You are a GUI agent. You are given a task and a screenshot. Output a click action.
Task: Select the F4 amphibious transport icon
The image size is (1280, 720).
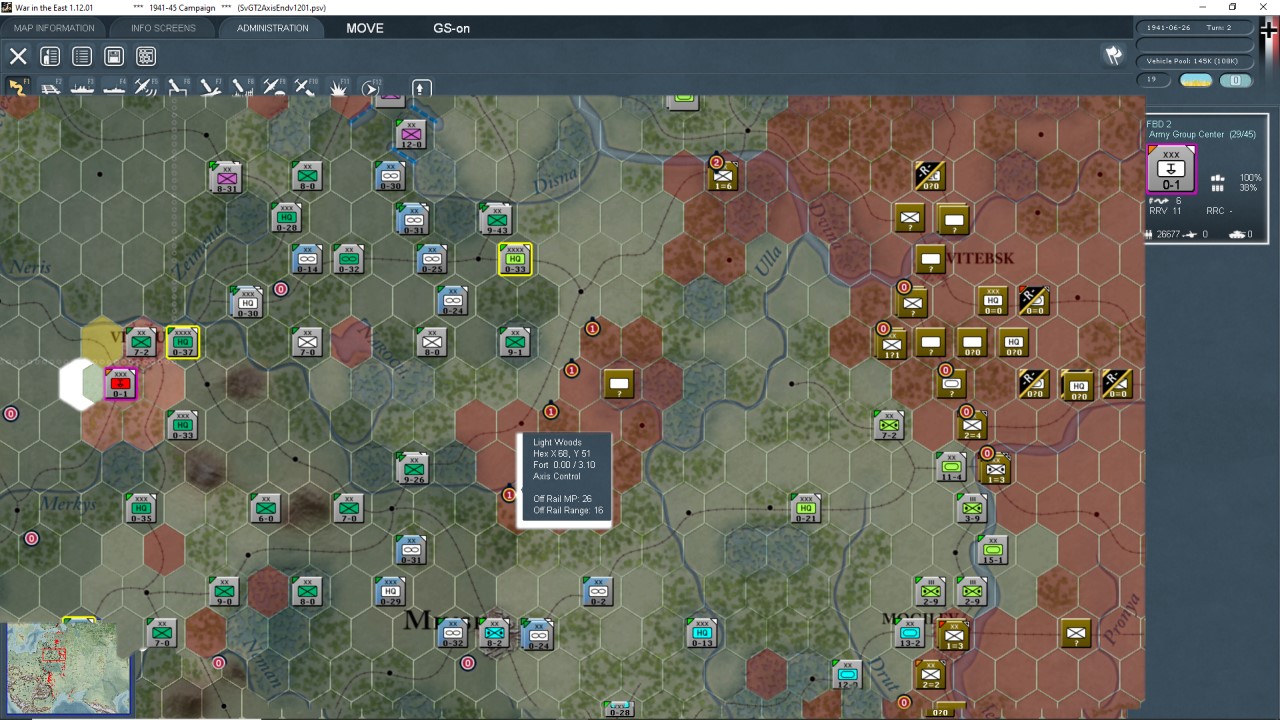coord(114,88)
